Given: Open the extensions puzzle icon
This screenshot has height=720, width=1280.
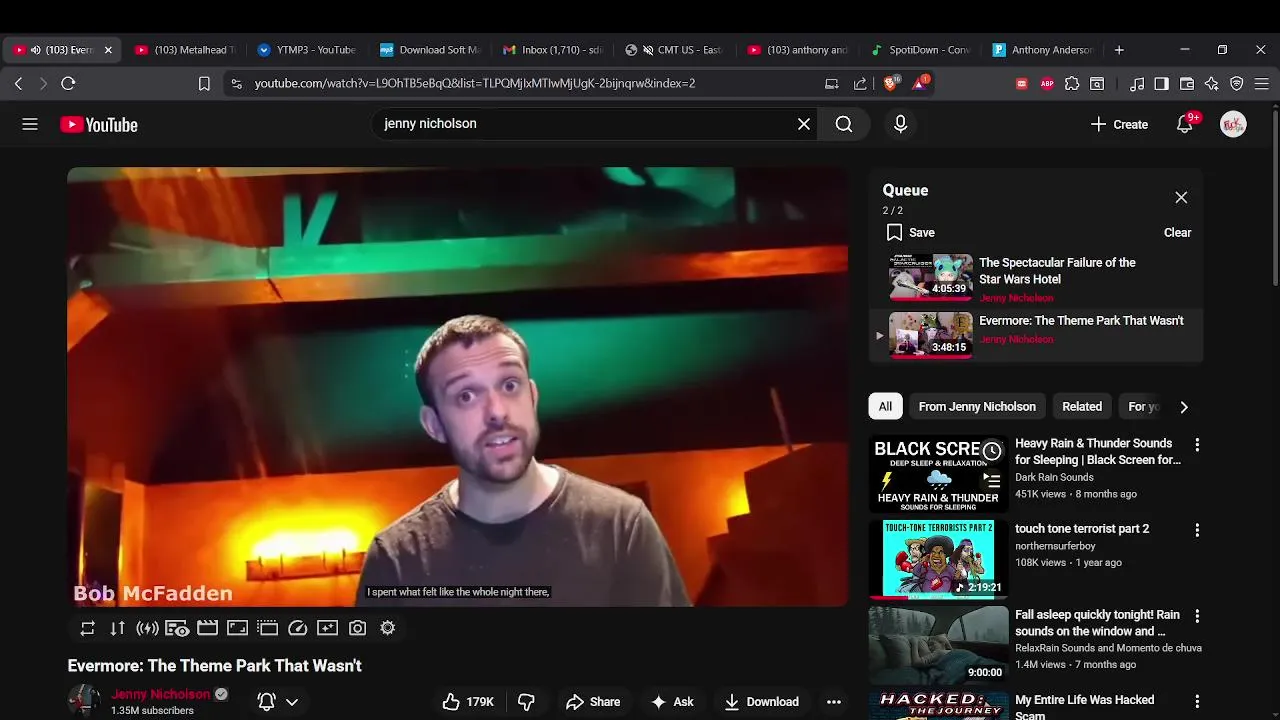Looking at the screenshot, I should pos(1072,84).
